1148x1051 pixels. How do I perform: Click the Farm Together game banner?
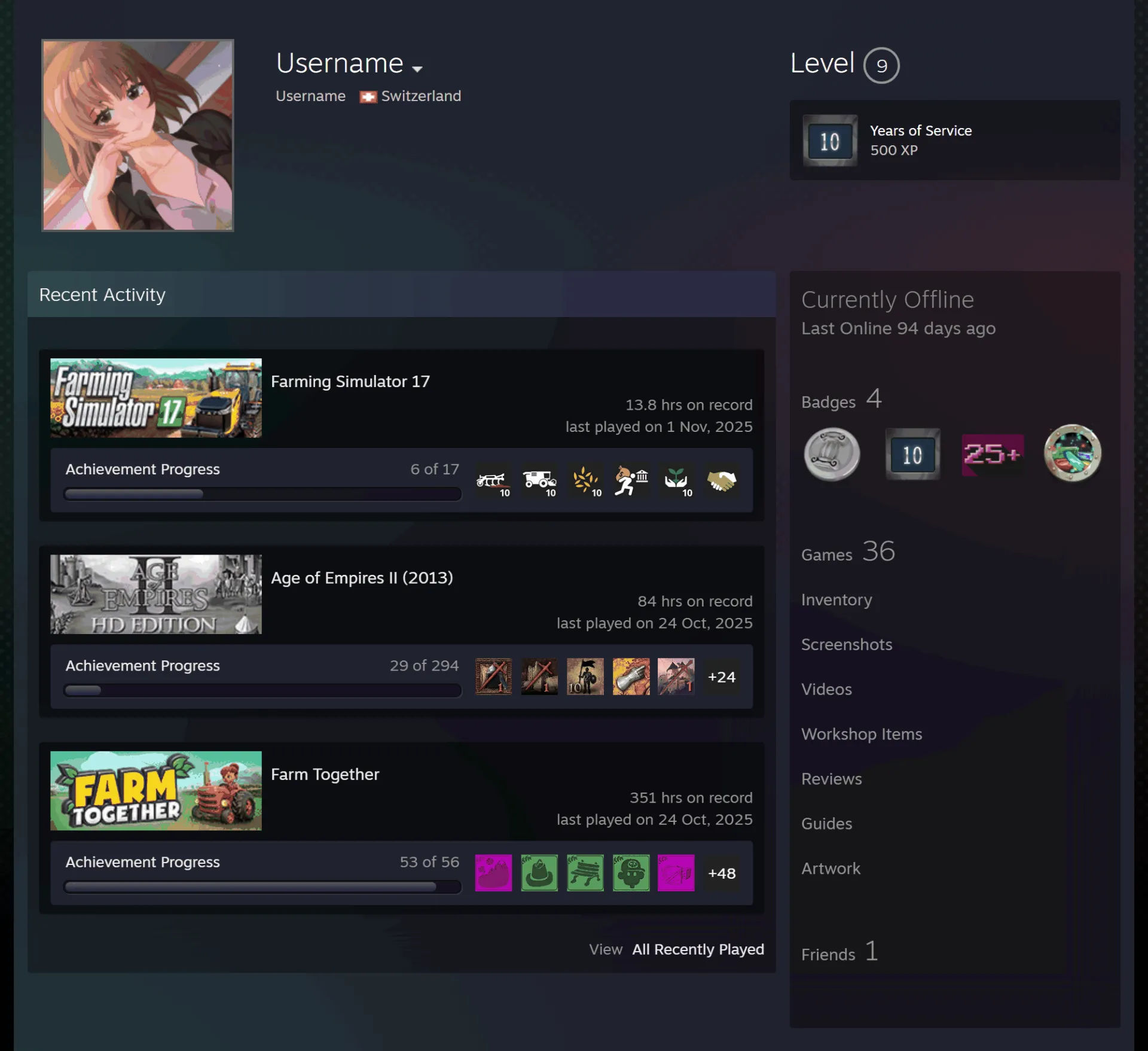coord(156,791)
